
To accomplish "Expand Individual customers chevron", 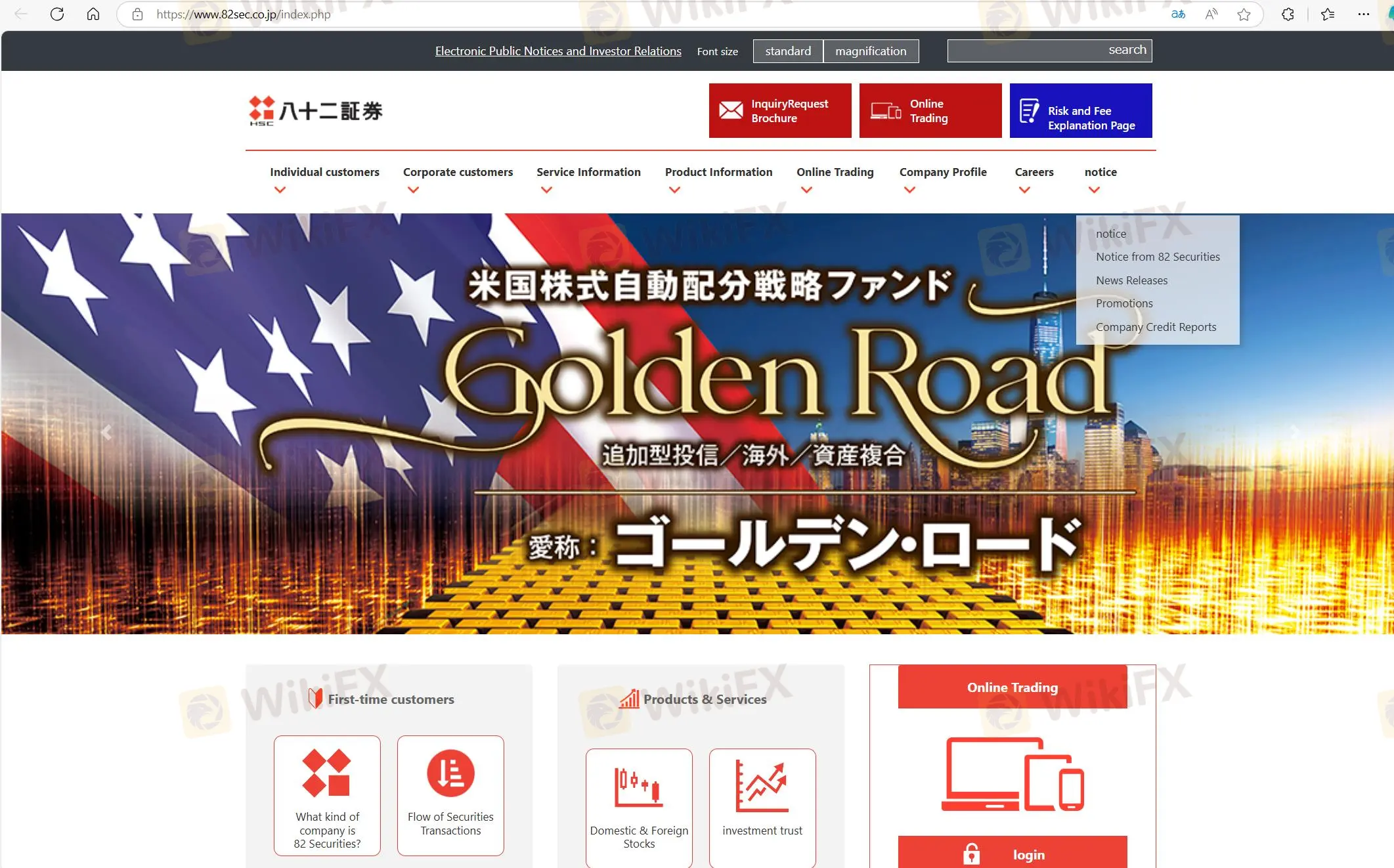I will click(x=280, y=190).
